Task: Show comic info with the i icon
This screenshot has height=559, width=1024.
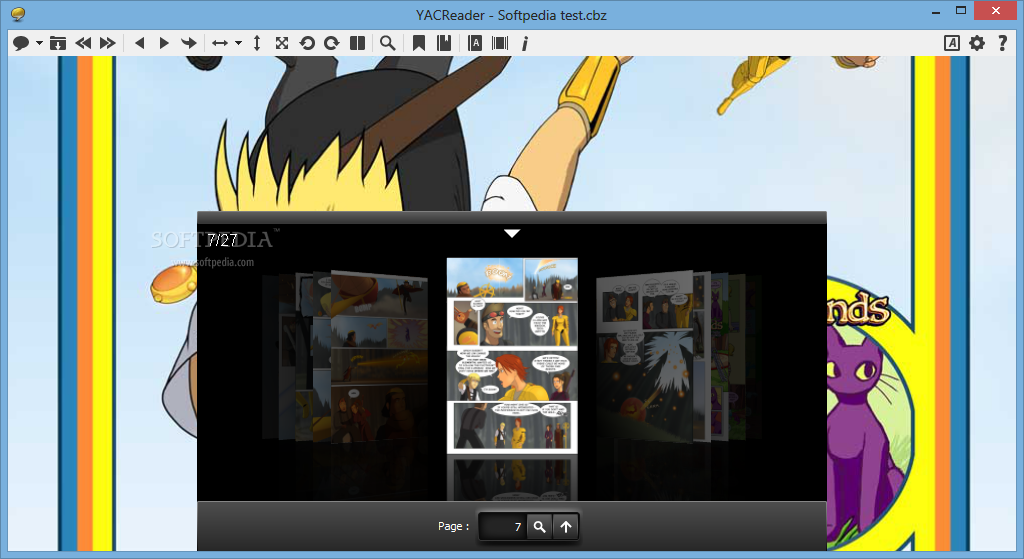Action: coord(524,43)
